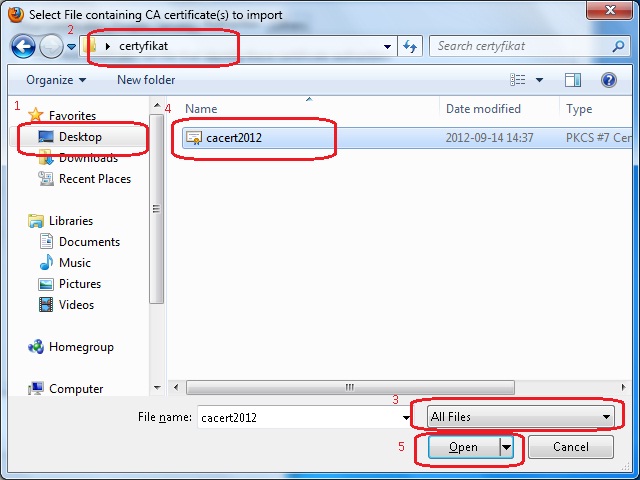Screen dimensions: 640x480
Task: Click the Back navigation arrow button
Action: 24,46
